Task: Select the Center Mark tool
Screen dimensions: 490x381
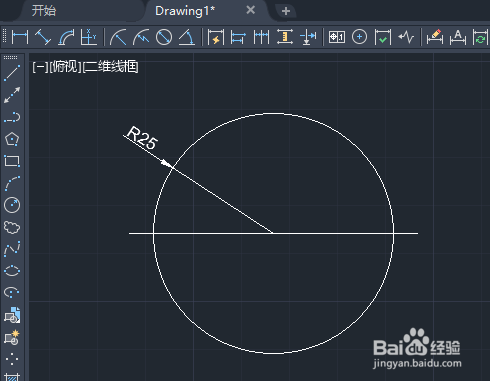Action: [x=359, y=37]
